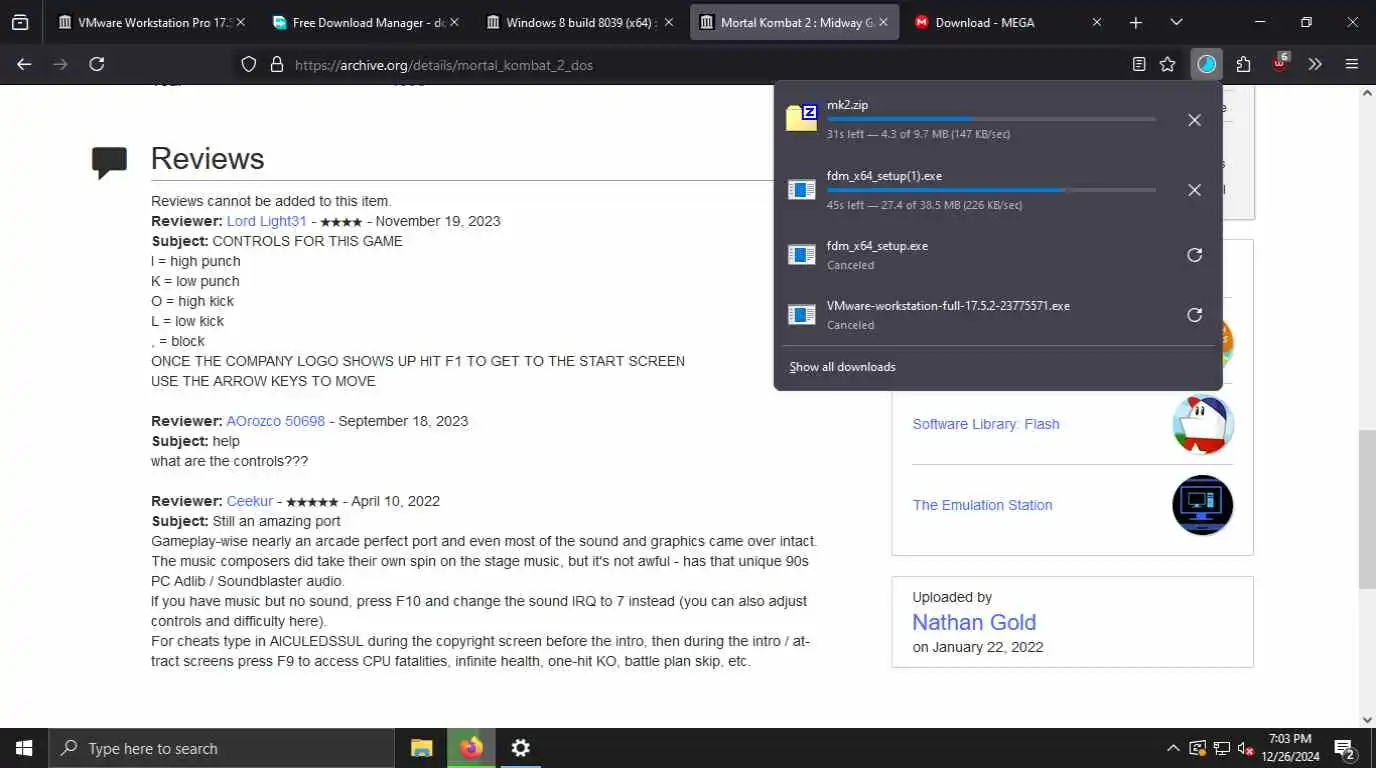Open tracking protection shield icon

249,64
